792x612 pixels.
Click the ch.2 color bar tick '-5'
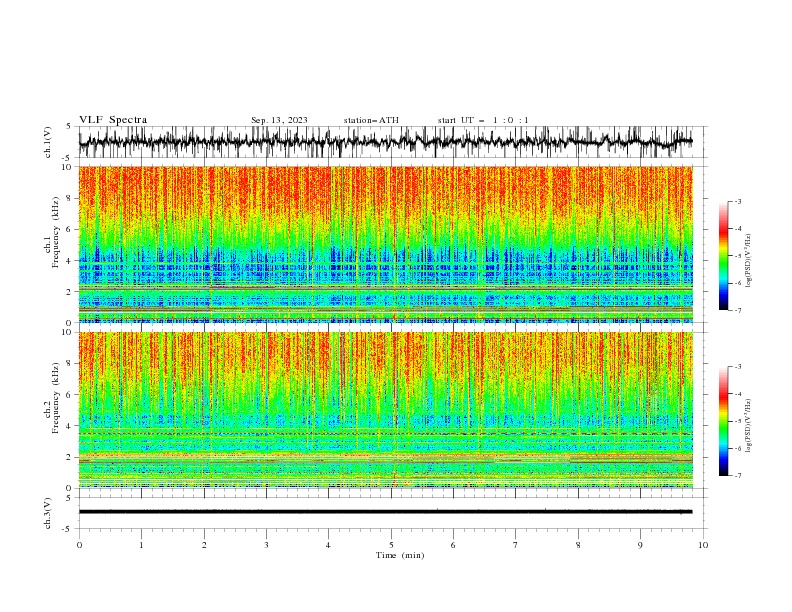point(738,421)
